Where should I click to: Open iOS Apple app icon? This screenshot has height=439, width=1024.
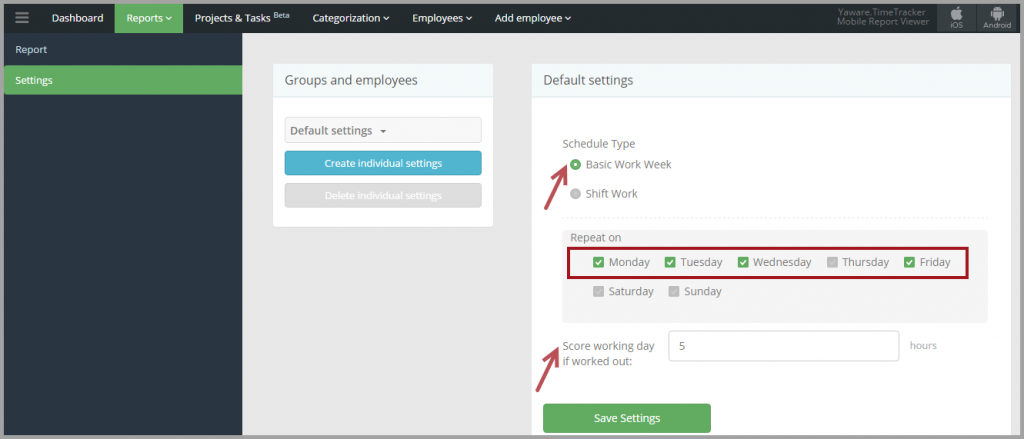tap(956, 18)
